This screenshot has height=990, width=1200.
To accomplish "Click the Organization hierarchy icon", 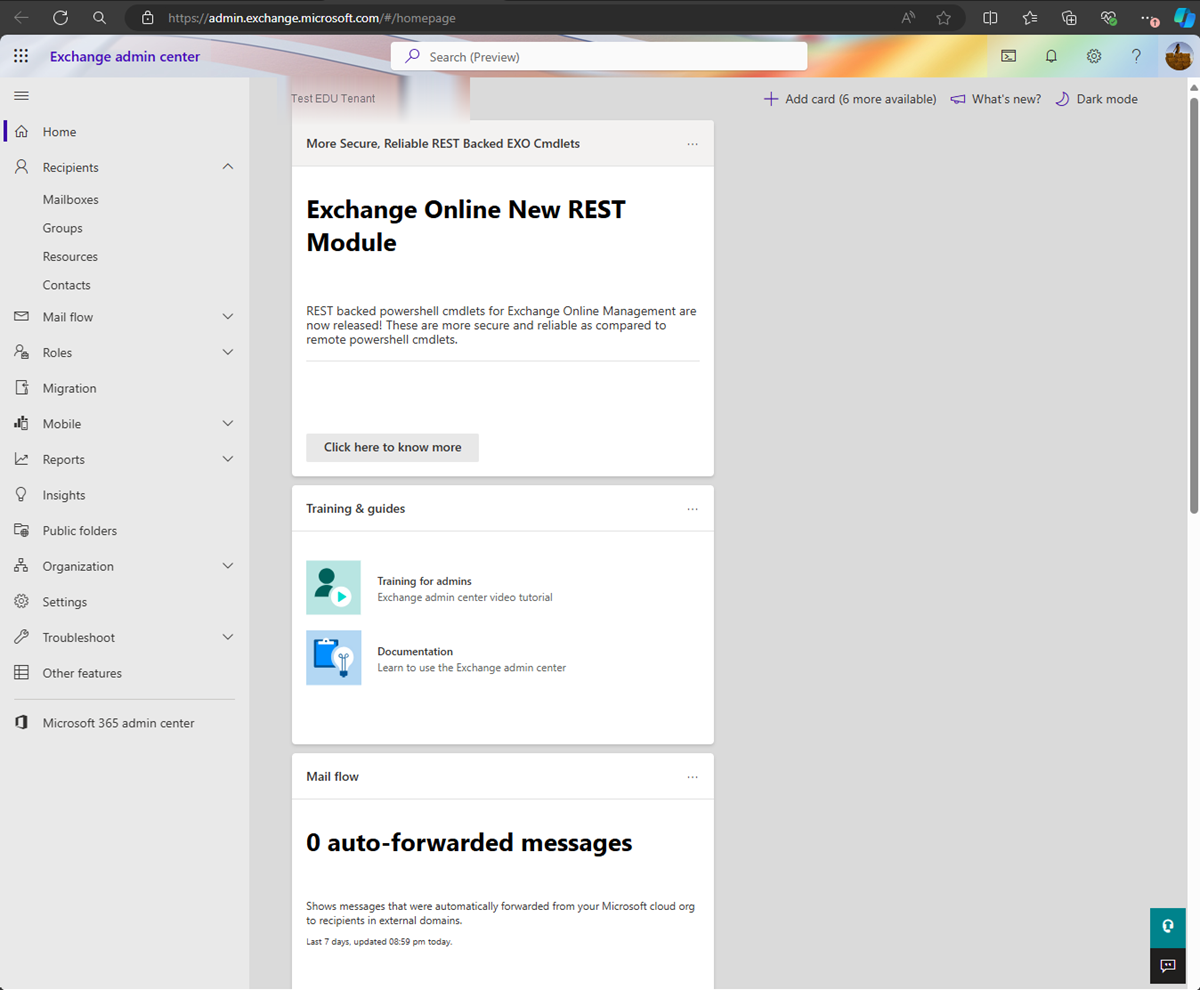I will coord(21,566).
